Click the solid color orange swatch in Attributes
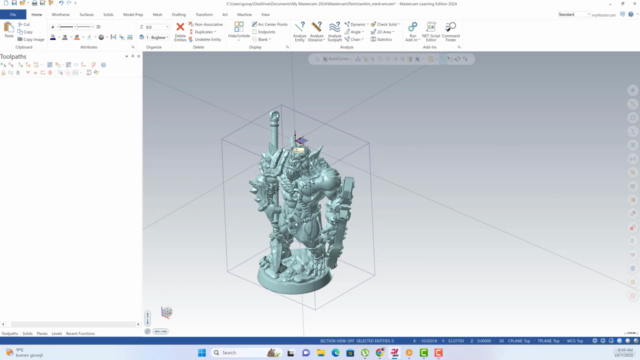 tap(77, 38)
